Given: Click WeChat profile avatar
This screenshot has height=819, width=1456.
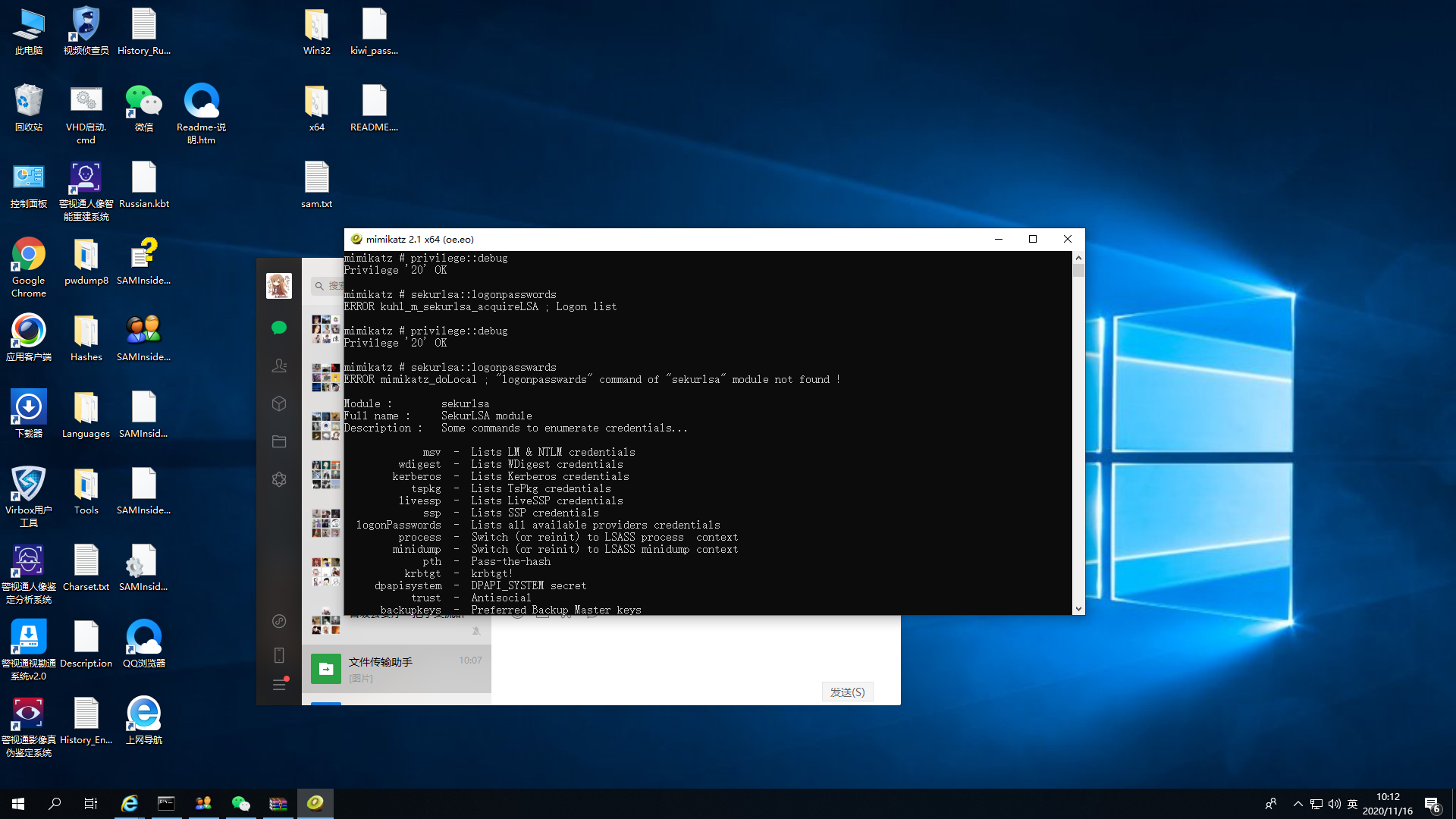Looking at the screenshot, I should pyautogui.click(x=279, y=286).
